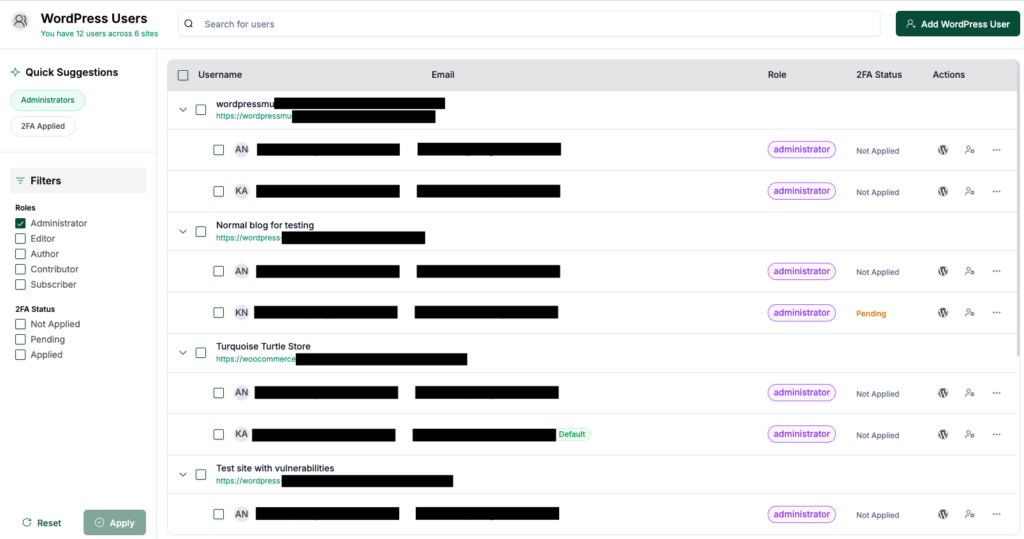This screenshot has height=539, width=1024.
Task: Open more options for AN in wordpressmu site
Action: (x=997, y=150)
